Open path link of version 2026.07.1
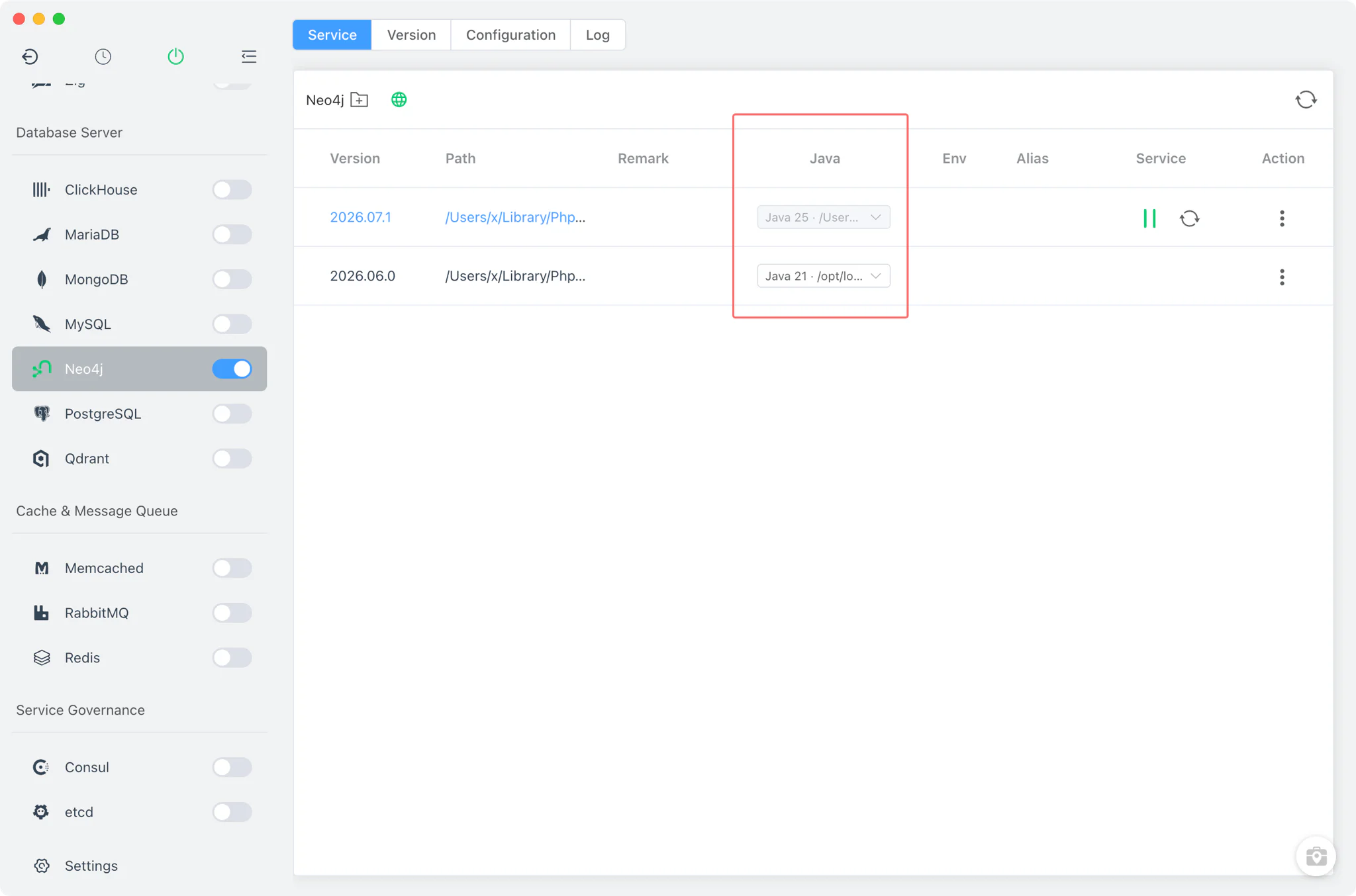Image resolution: width=1356 pixels, height=896 pixels. tap(515, 217)
